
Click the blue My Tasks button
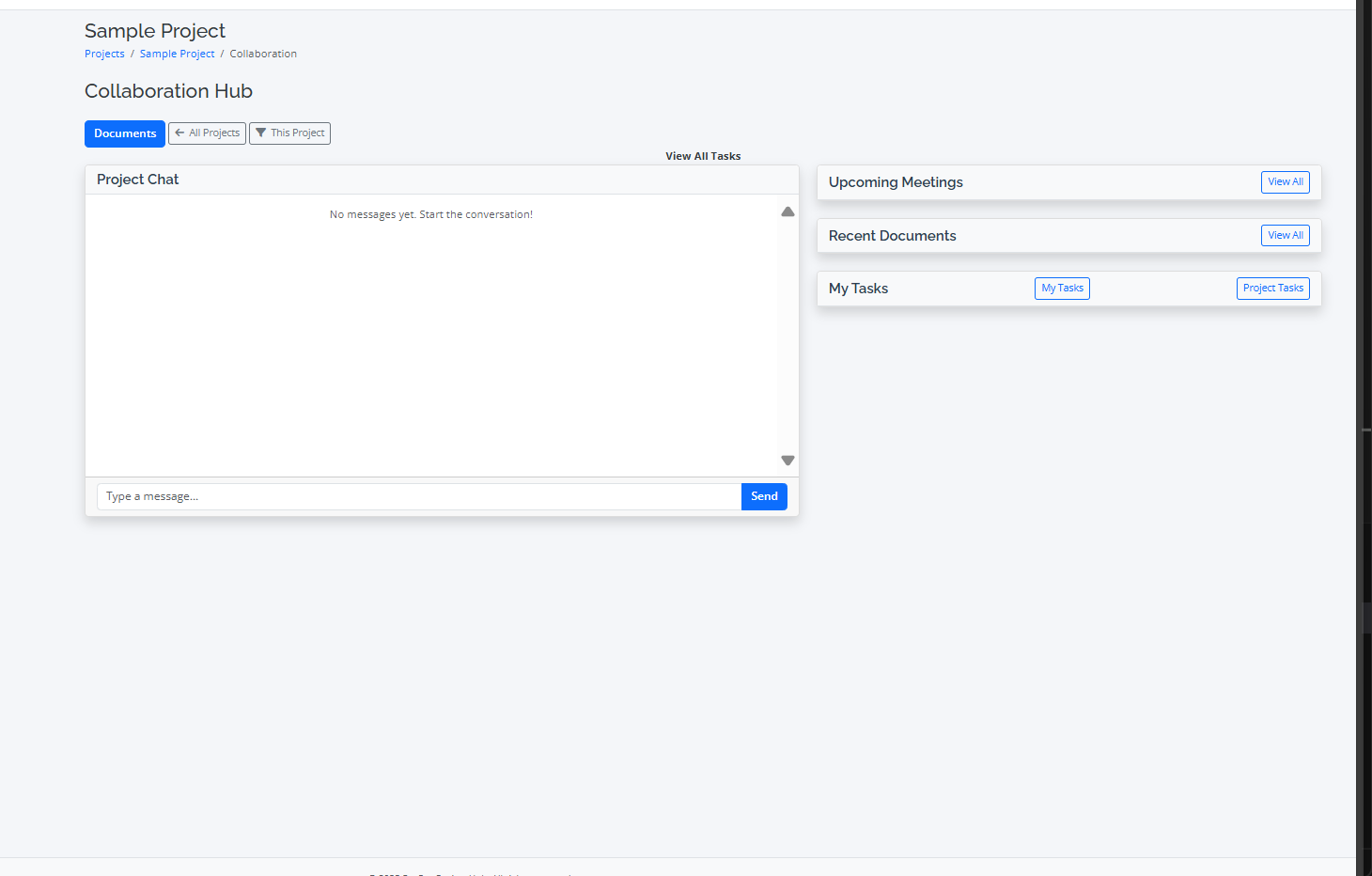(1062, 289)
